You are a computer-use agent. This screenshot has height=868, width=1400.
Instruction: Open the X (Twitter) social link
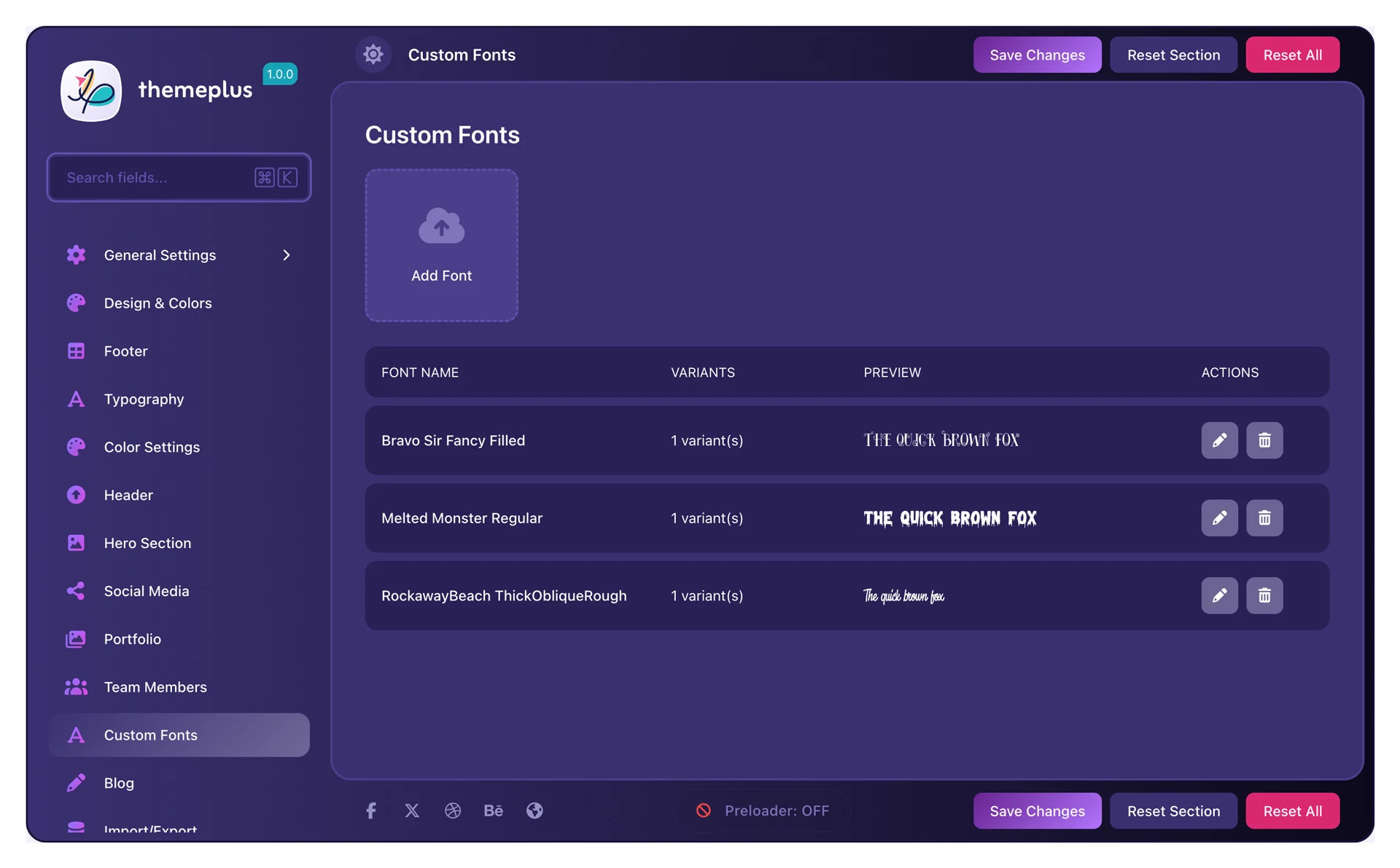[x=412, y=810]
